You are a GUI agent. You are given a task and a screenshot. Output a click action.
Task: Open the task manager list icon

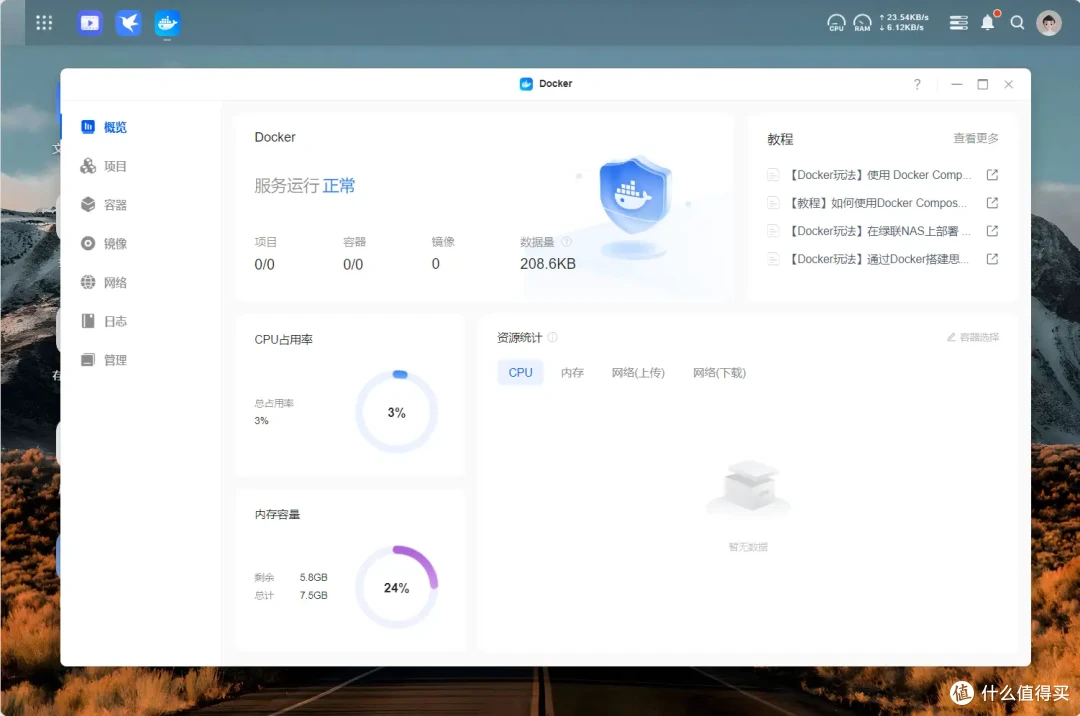point(958,23)
